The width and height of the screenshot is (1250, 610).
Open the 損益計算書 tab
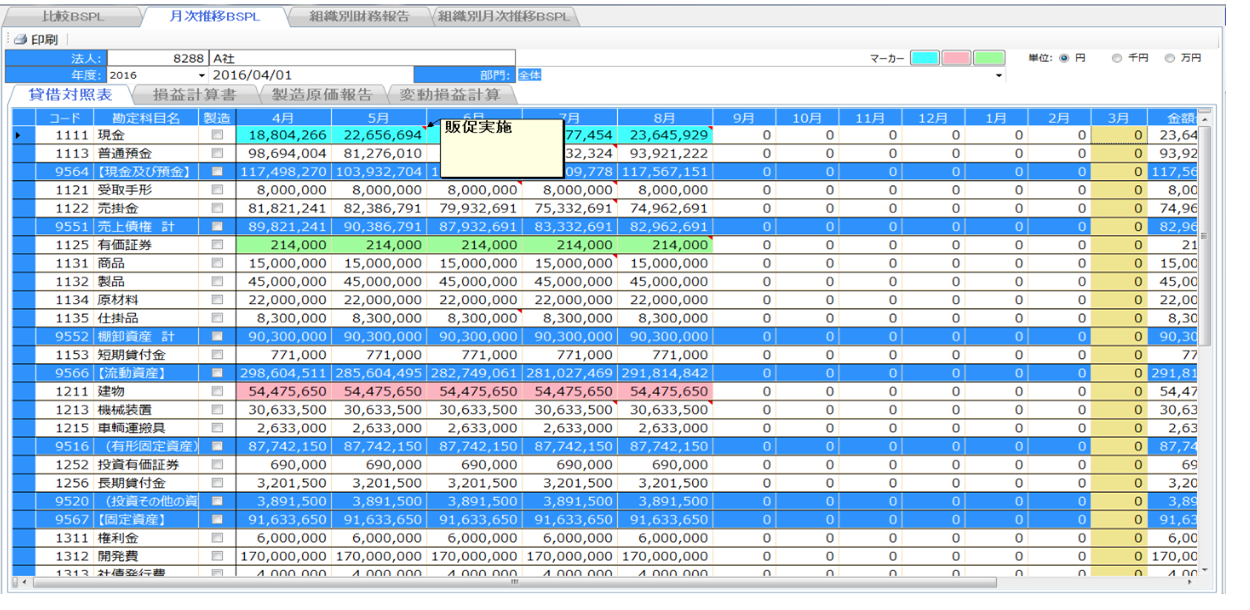(x=194, y=95)
